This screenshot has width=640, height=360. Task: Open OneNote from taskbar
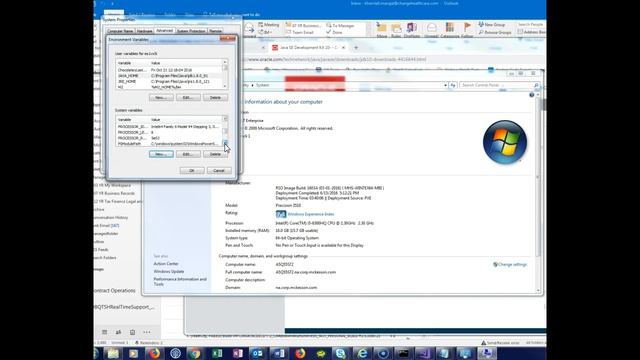tap(238, 353)
